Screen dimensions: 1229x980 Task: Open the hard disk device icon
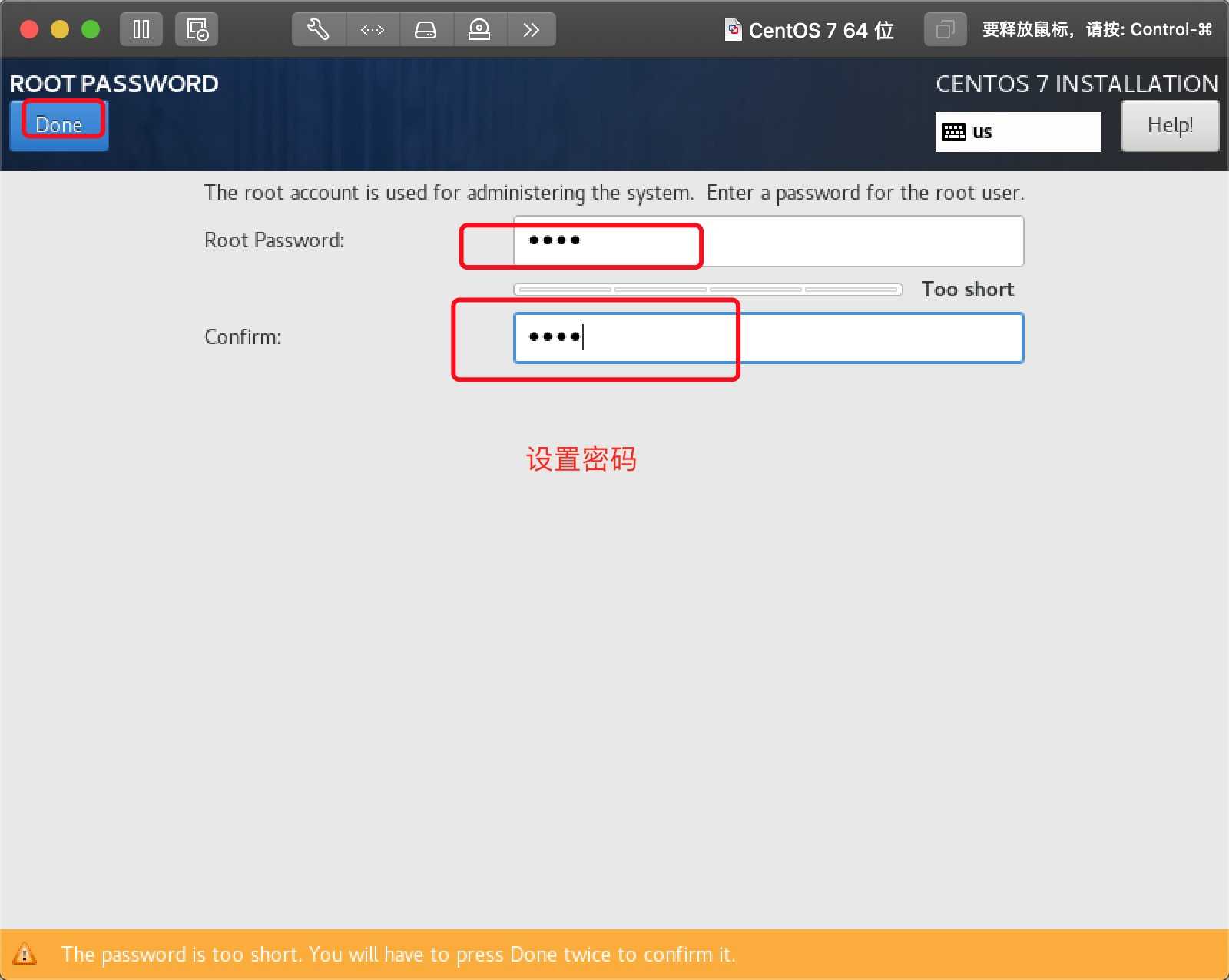pos(426,30)
